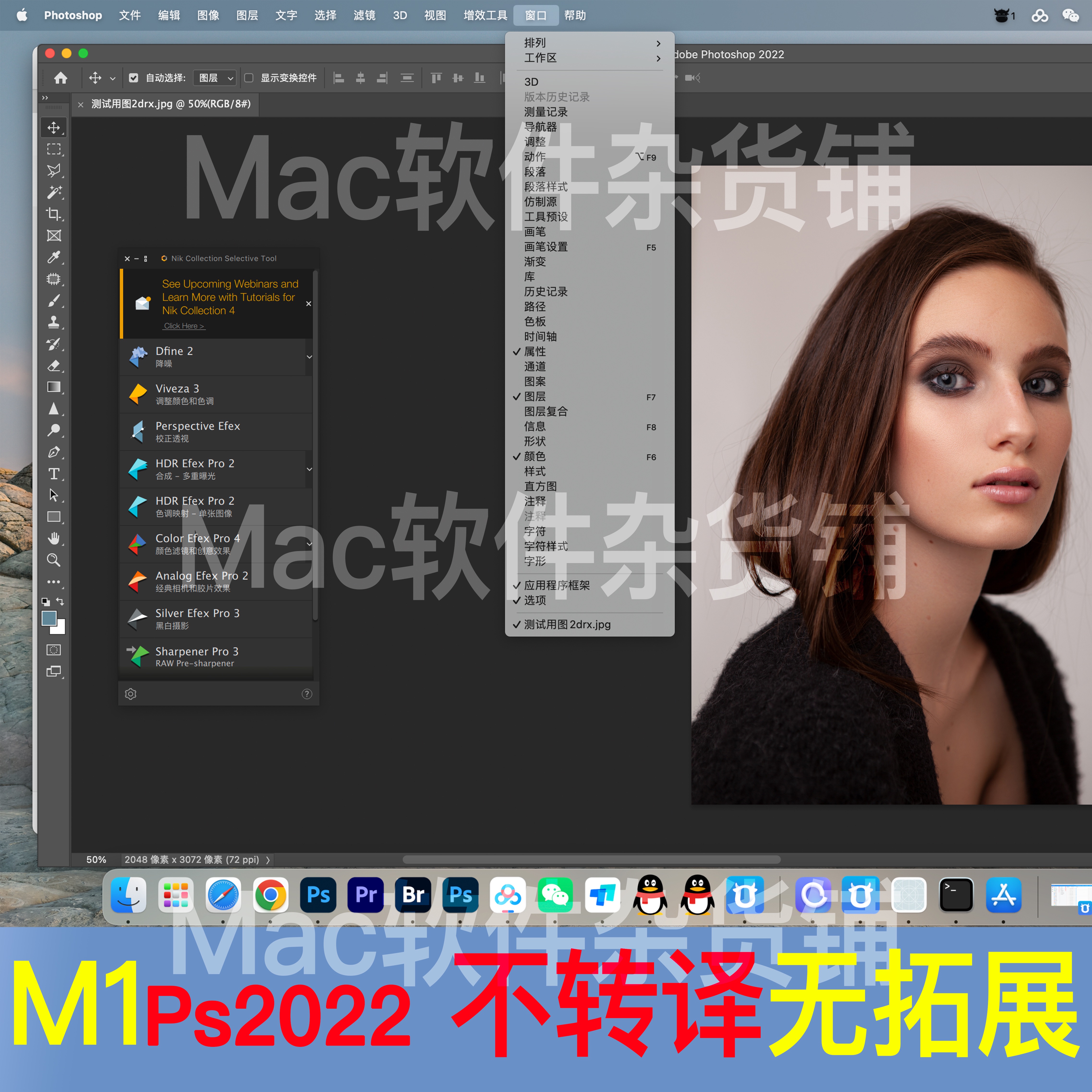Launch Silver Efex Pro 3
This screenshot has width=1092, height=1092.
pos(216,619)
